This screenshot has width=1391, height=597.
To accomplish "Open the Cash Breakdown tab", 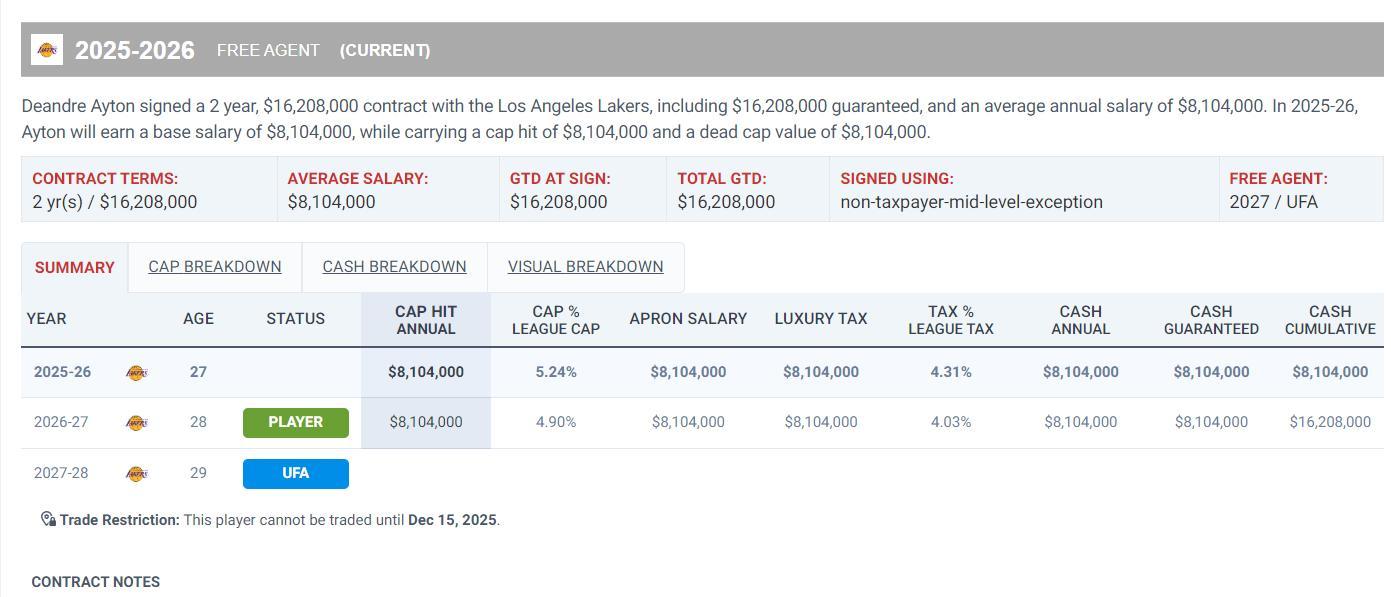I will click(394, 267).
